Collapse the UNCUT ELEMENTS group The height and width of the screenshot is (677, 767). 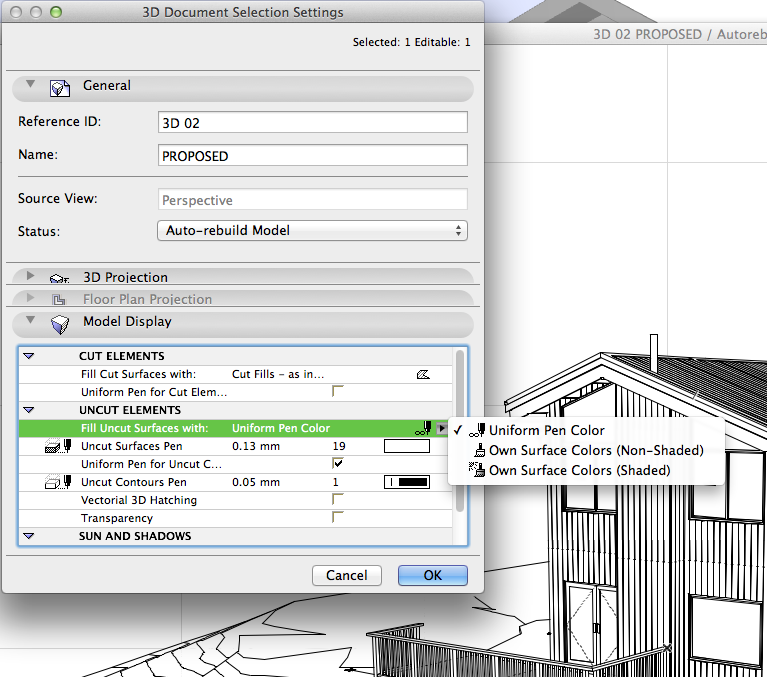(29, 410)
